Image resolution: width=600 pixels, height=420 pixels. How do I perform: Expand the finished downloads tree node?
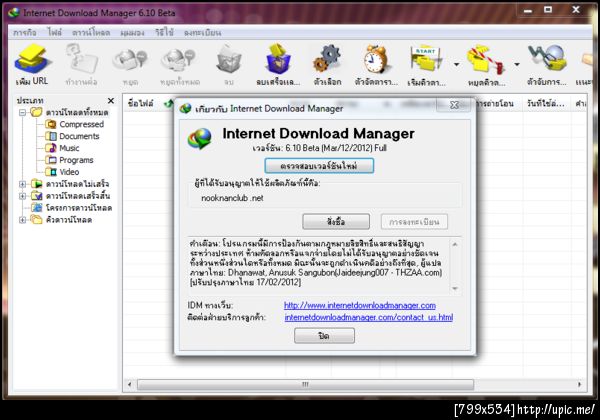(x=22, y=196)
